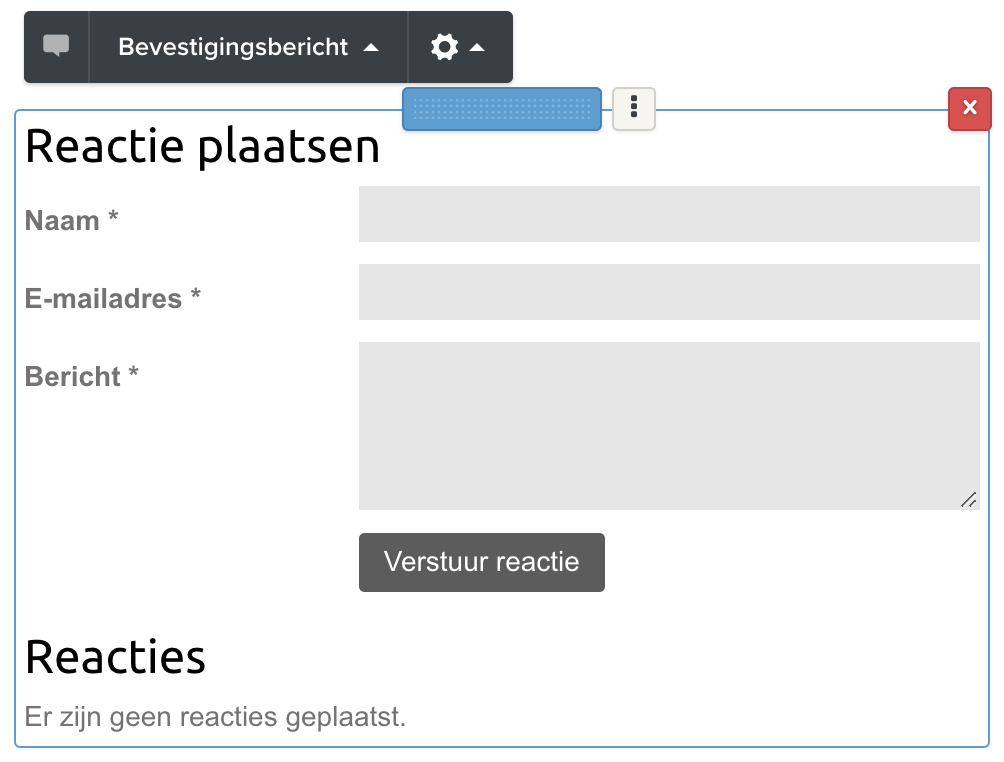Click the blue dotted drag handle

coord(501,108)
